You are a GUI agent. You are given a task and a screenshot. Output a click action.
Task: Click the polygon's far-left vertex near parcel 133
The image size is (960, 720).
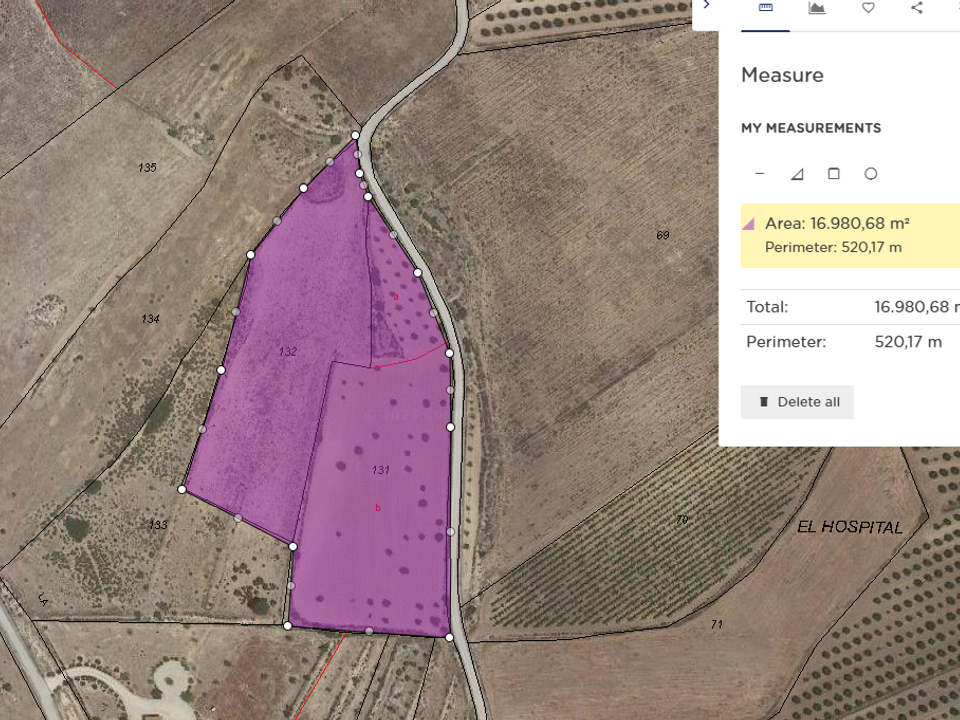[182, 489]
